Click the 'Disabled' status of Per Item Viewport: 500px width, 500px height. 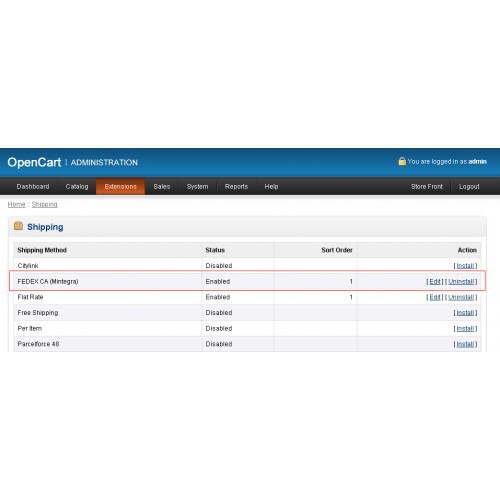pyautogui.click(x=219, y=329)
